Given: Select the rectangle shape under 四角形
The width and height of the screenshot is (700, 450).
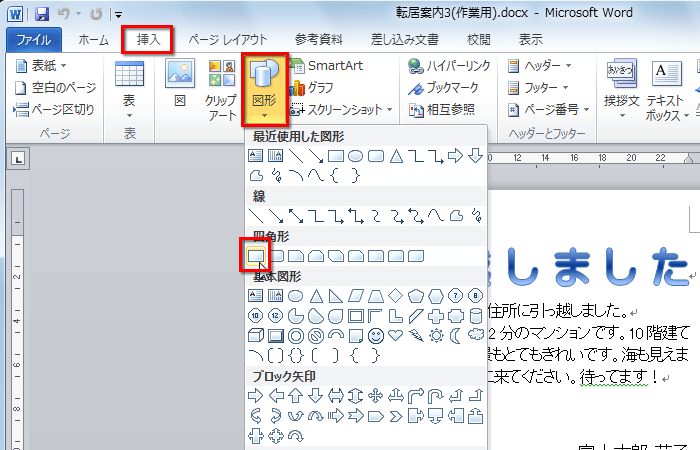Looking at the screenshot, I should (256, 256).
